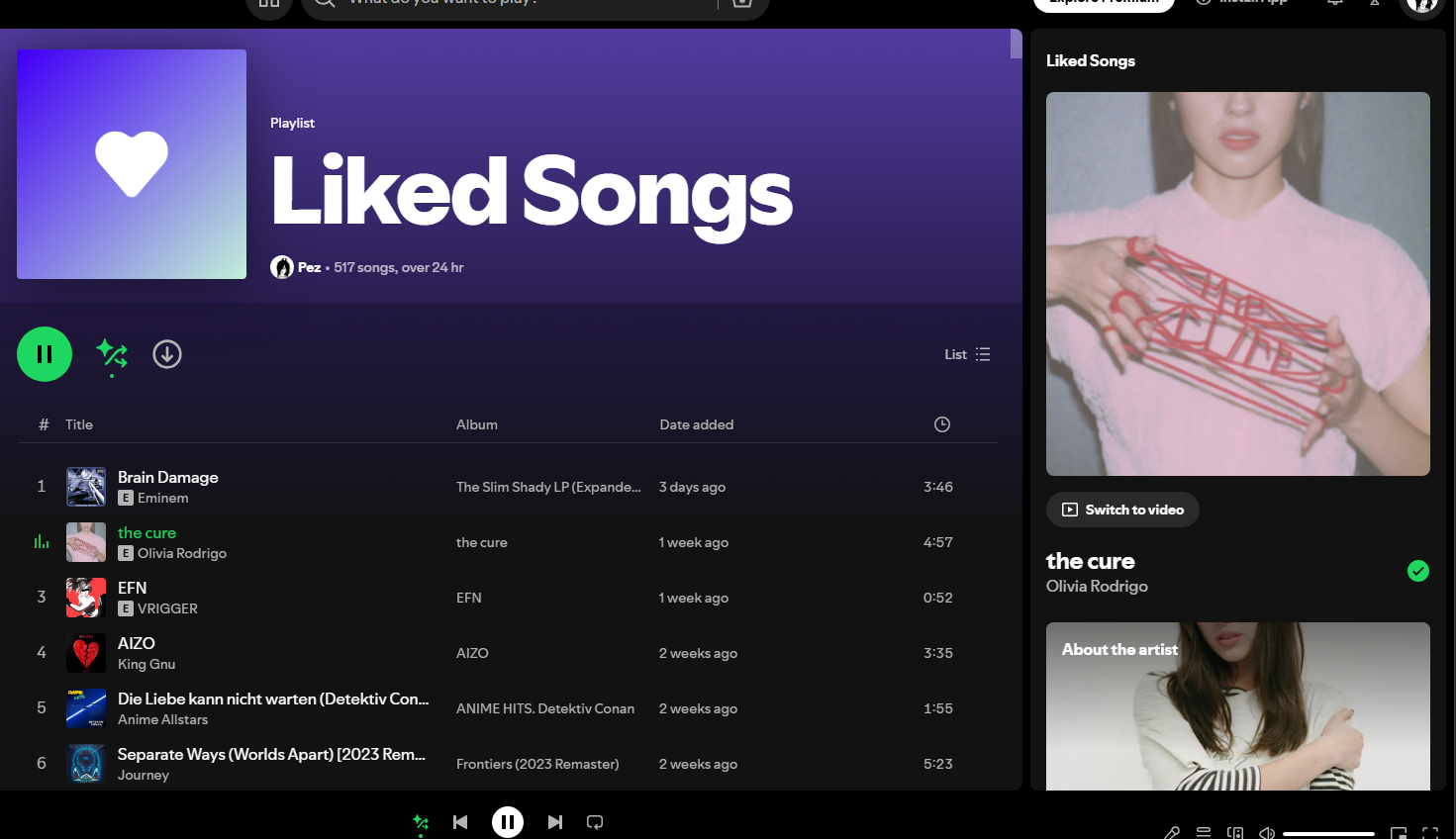Screen dimensions: 1456x839
Task: Open lyrics with the microphone icon
Action: [x=1172, y=833]
